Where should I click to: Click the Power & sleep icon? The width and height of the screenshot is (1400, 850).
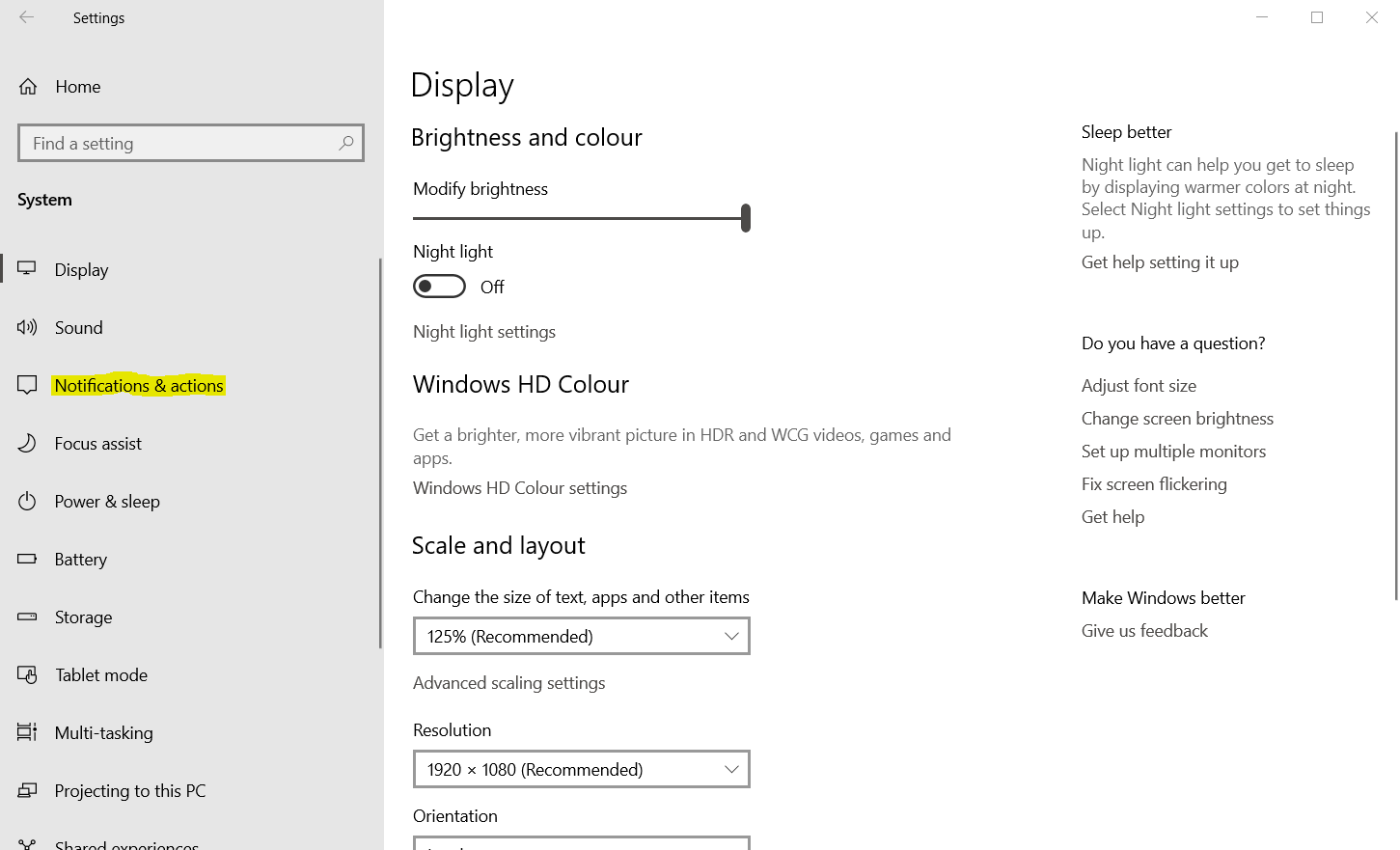pyautogui.click(x=27, y=501)
